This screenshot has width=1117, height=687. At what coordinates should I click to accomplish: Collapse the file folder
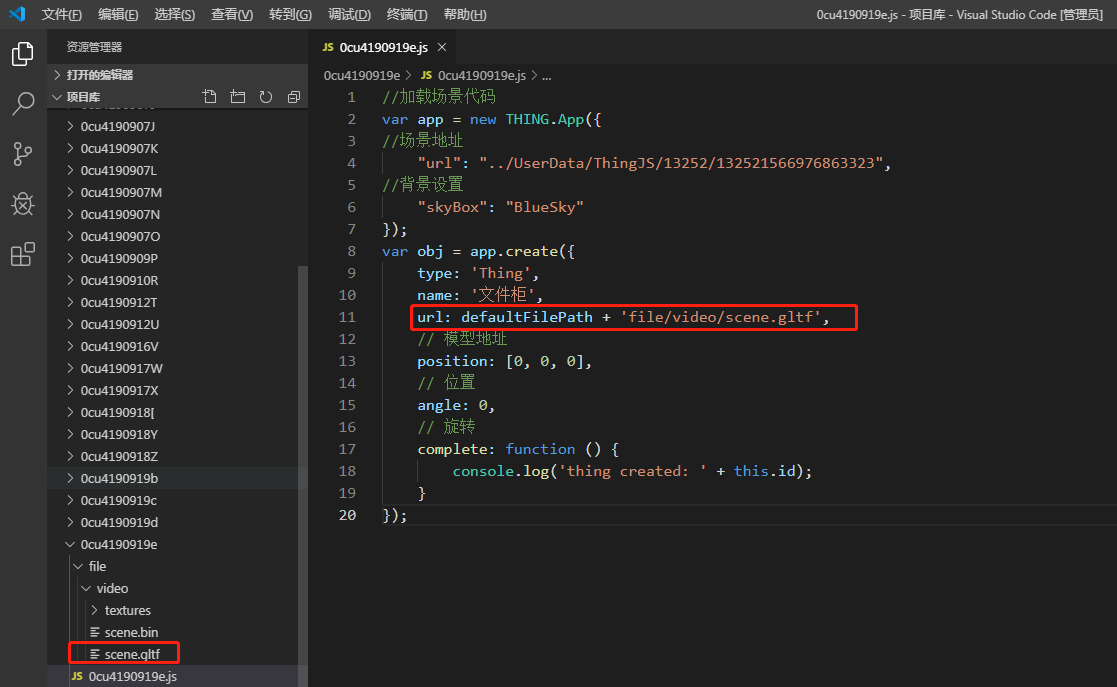[177, 567]
